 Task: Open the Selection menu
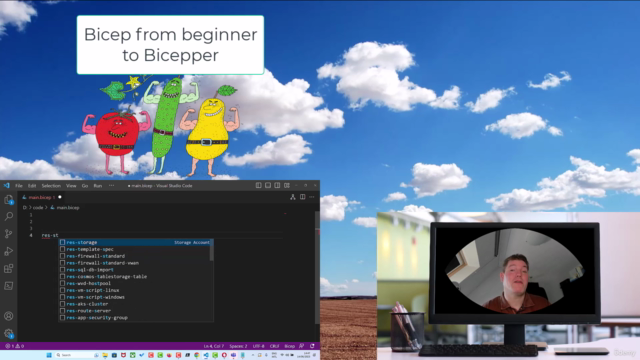[x=51, y=186]
